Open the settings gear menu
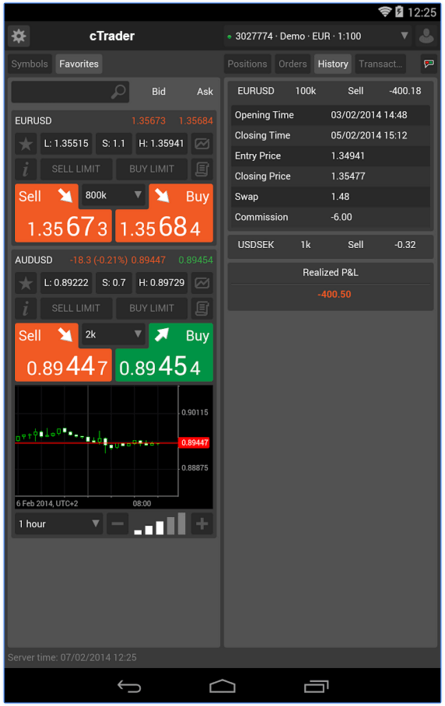Image resolution: width=445 pixels, height=706 pixels. click(19, 36)
